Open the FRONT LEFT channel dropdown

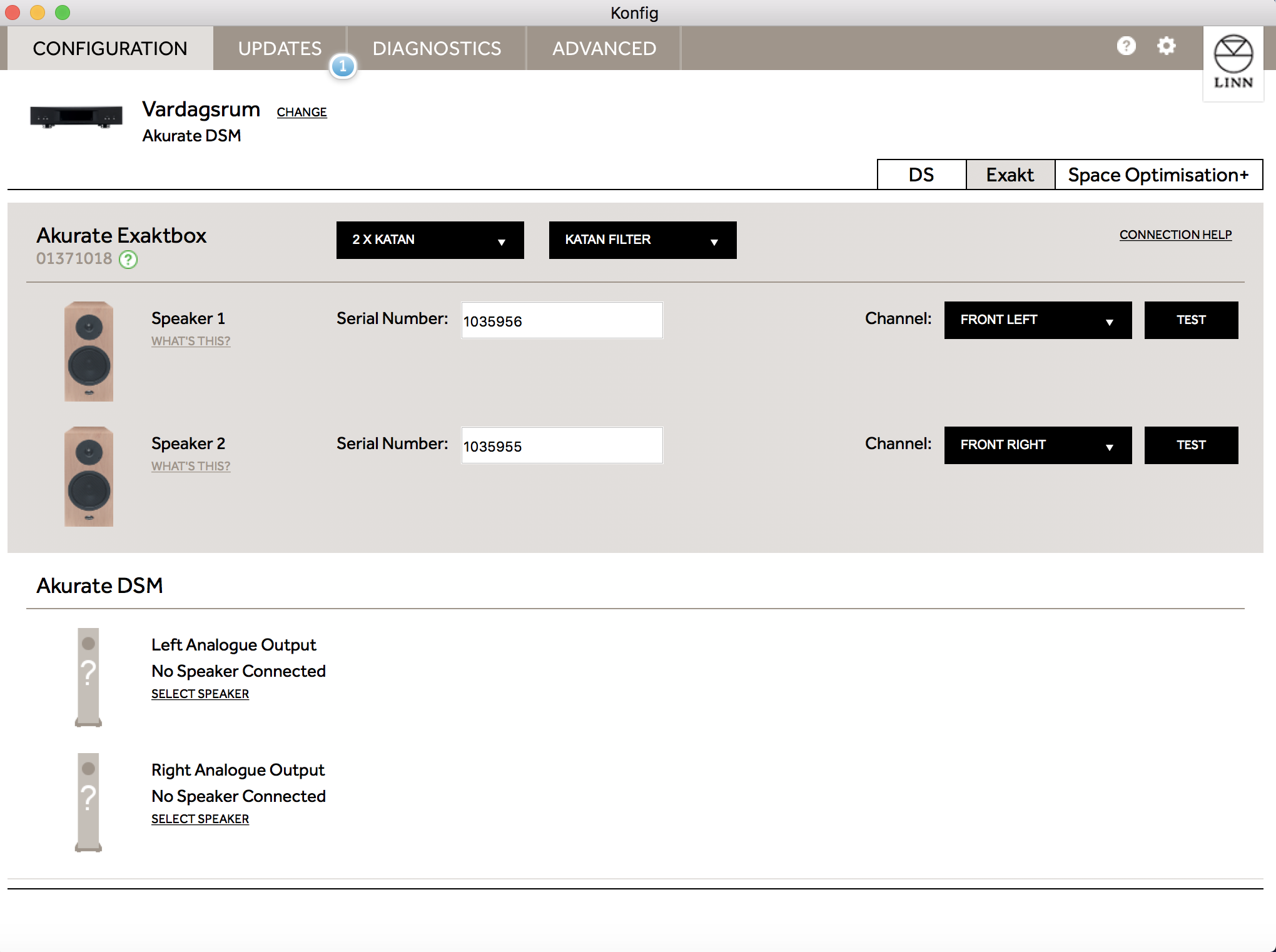(1038, 320)
